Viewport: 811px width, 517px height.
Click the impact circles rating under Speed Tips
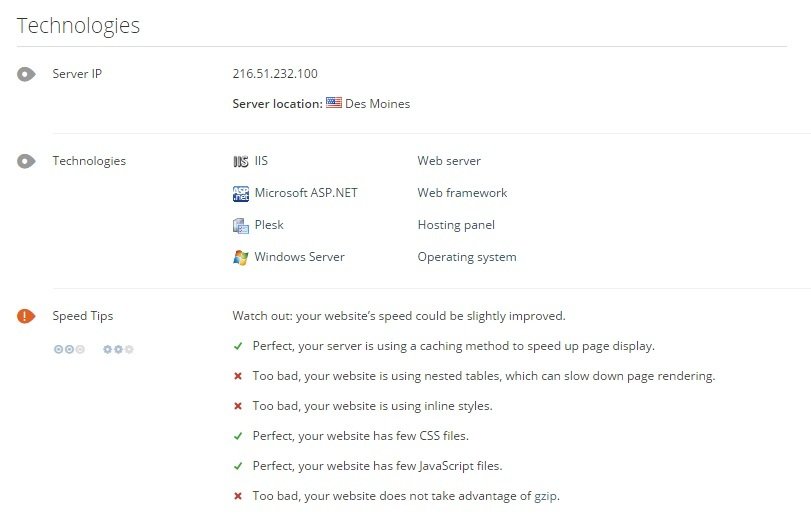coord(69,349)
